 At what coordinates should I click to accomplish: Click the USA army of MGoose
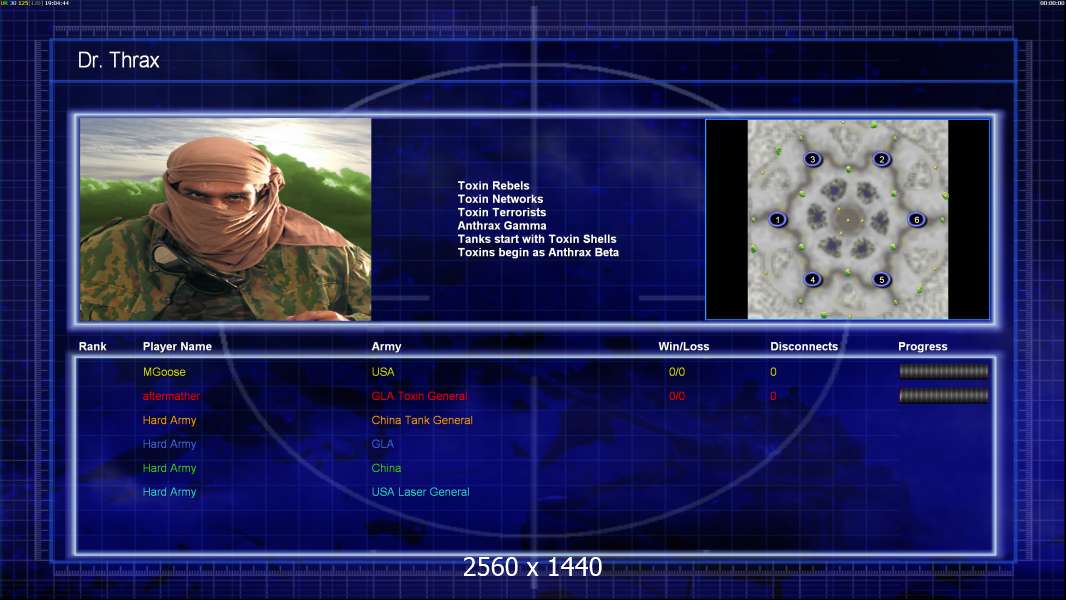pos(383,372)
